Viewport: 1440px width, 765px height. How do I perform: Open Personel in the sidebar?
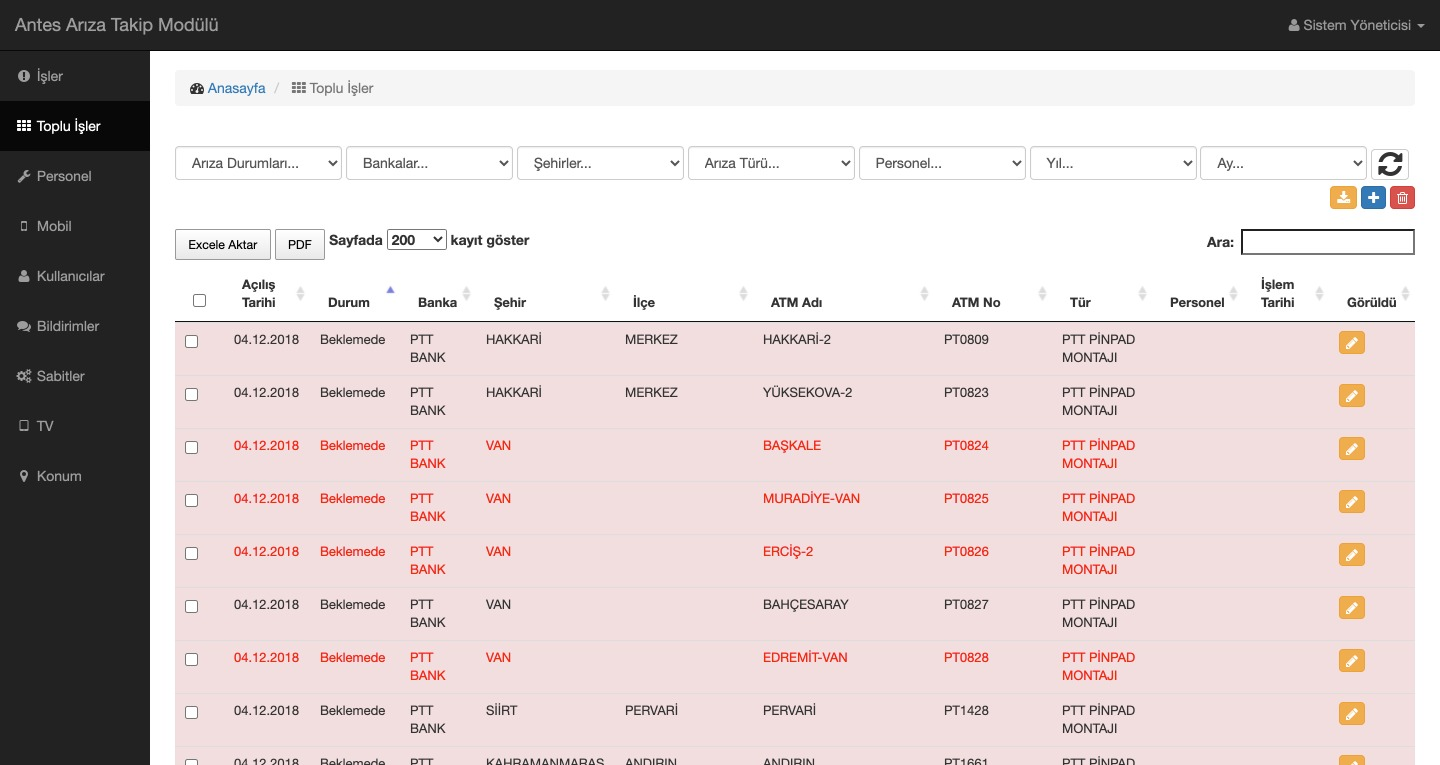tap(64, 176)
